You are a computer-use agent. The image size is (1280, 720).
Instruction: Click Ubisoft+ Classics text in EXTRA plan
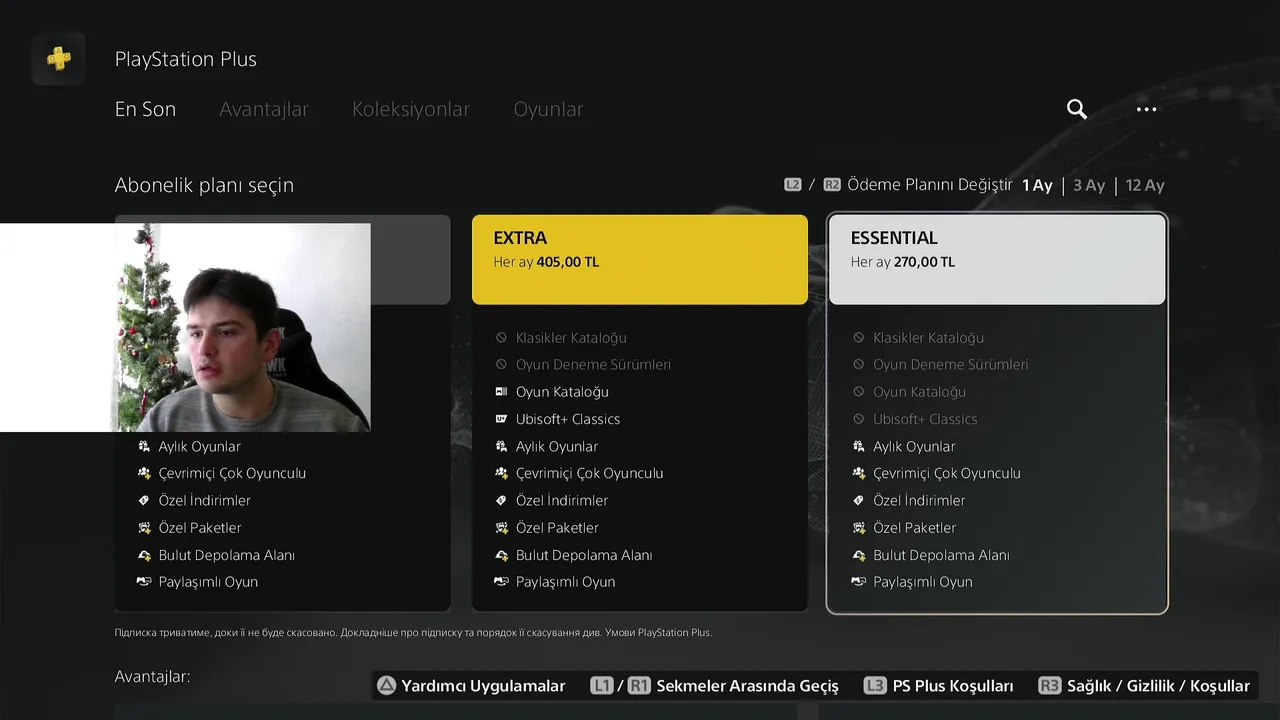click(x=568, y=419)
